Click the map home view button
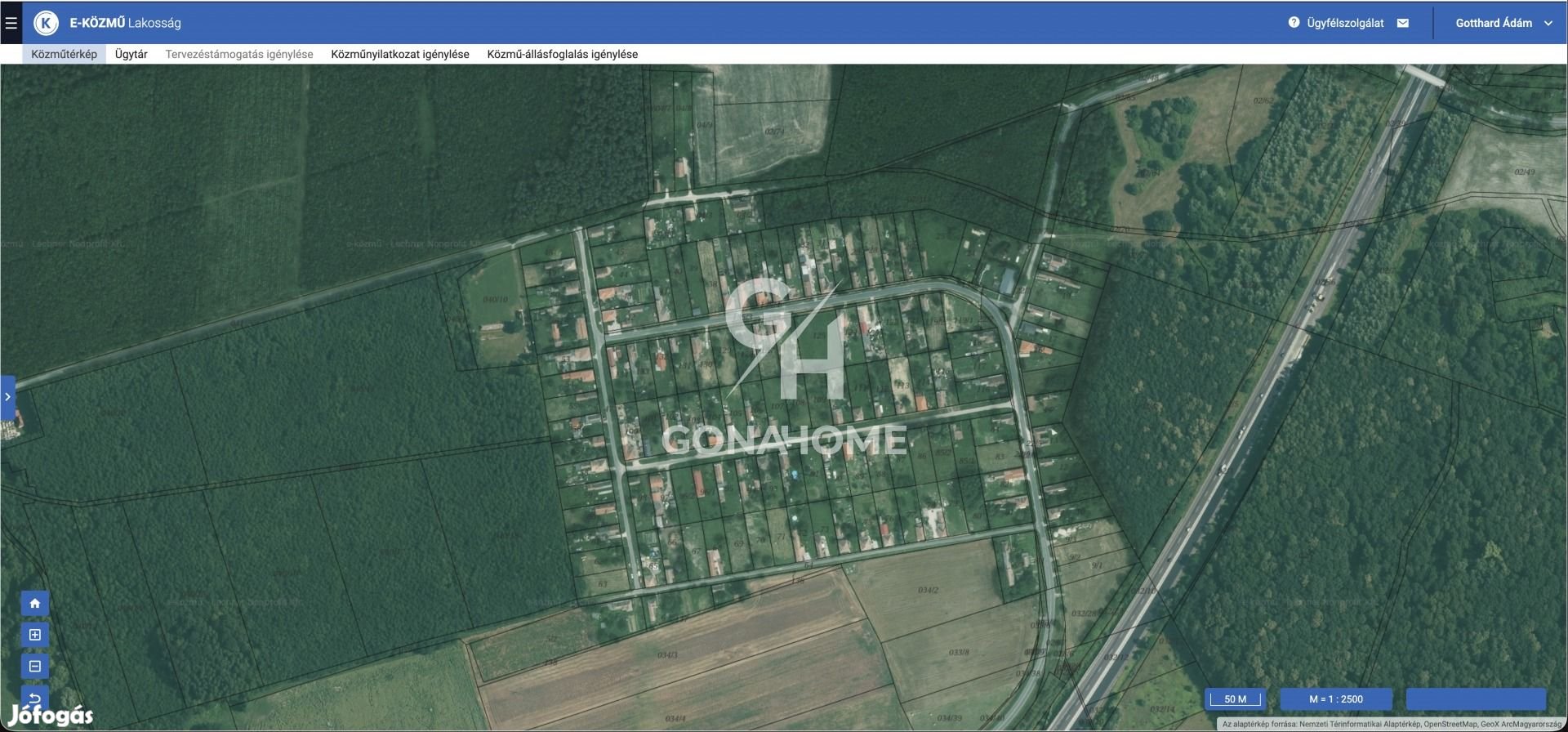 coord(34,604)
